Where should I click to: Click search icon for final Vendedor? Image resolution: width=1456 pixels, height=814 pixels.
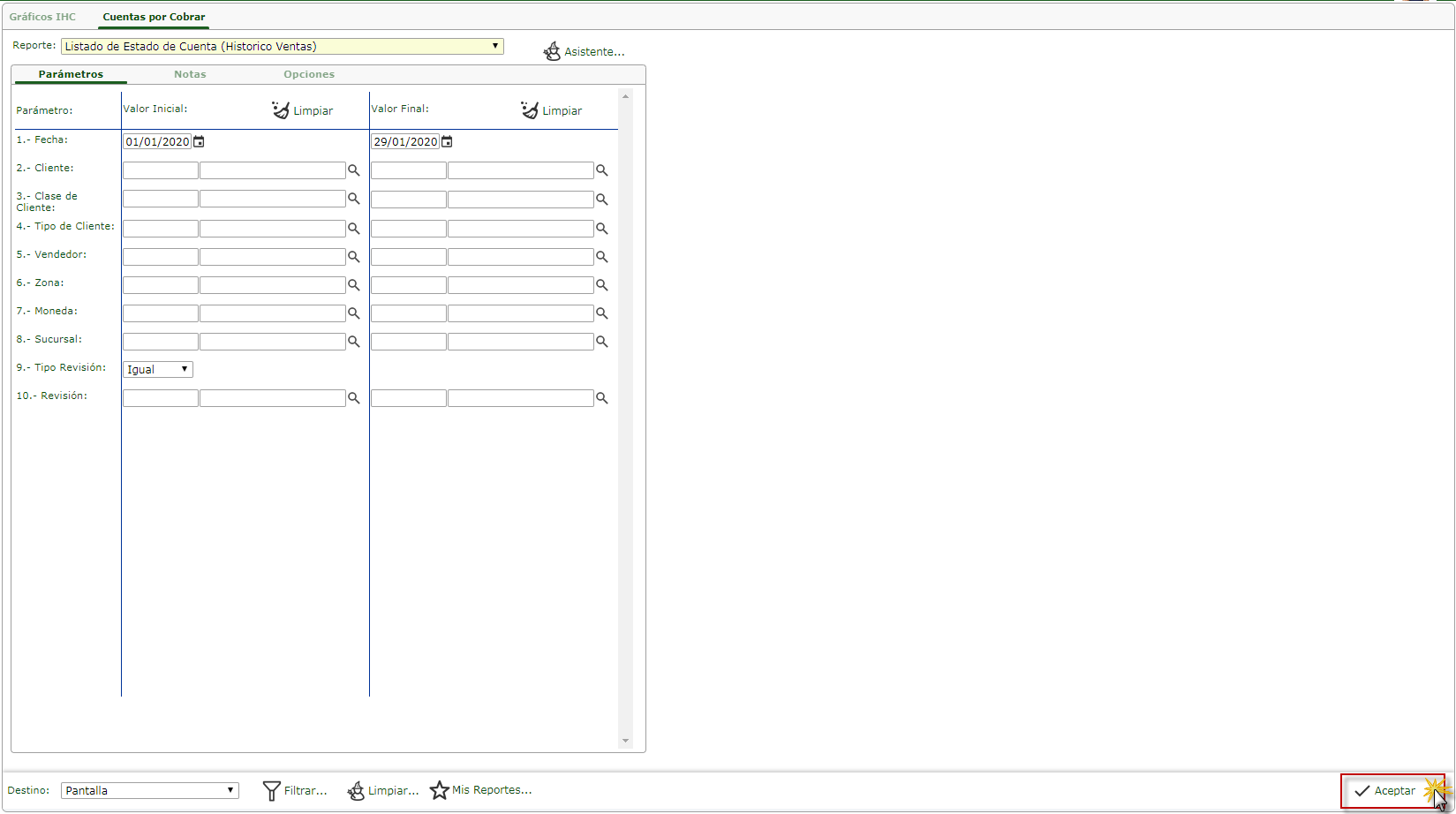[x=601, y=257]
